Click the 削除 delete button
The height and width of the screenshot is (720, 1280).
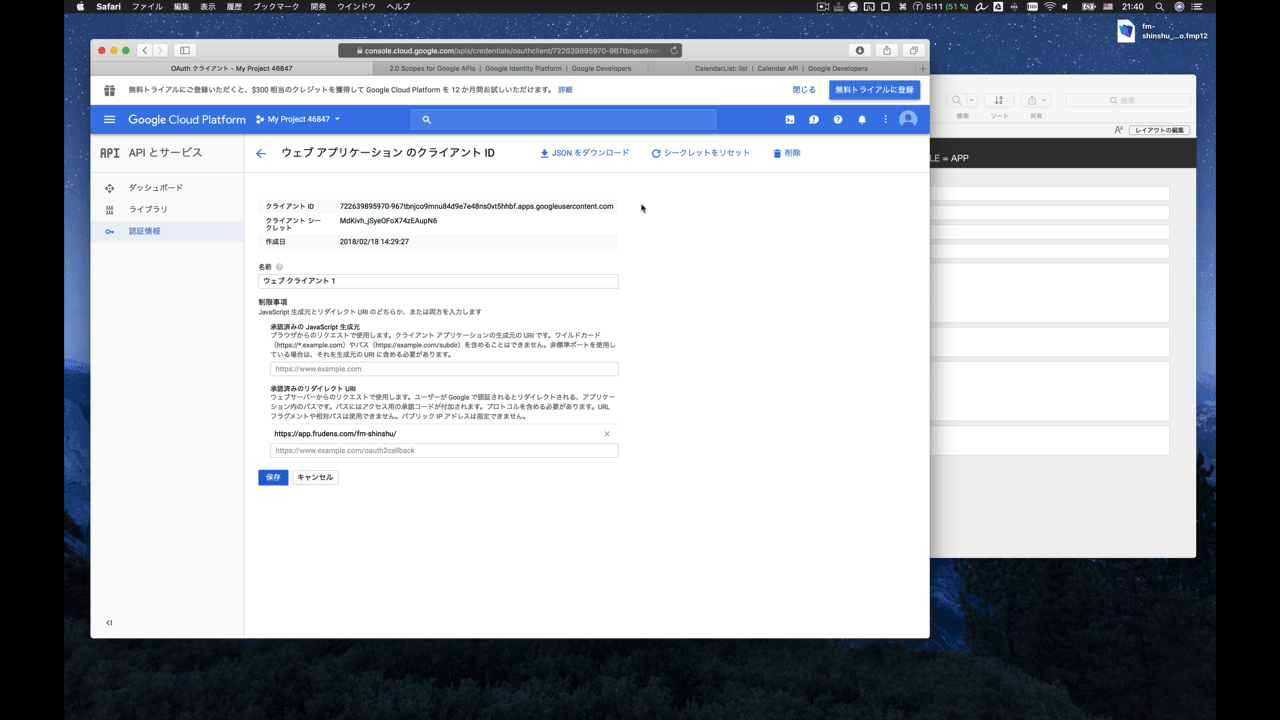pos(787,153)
